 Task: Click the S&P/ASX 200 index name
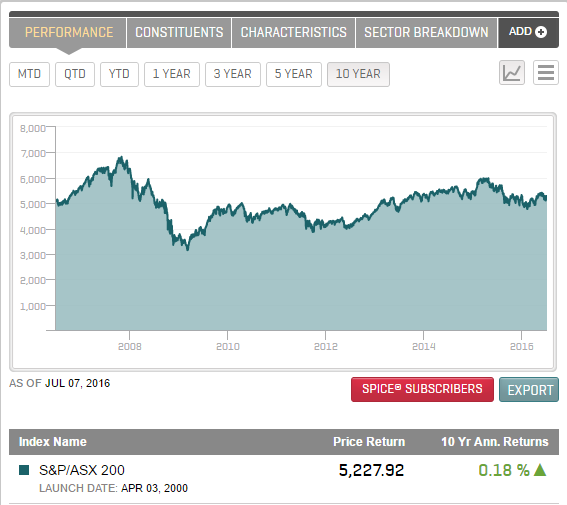point(82,470)
